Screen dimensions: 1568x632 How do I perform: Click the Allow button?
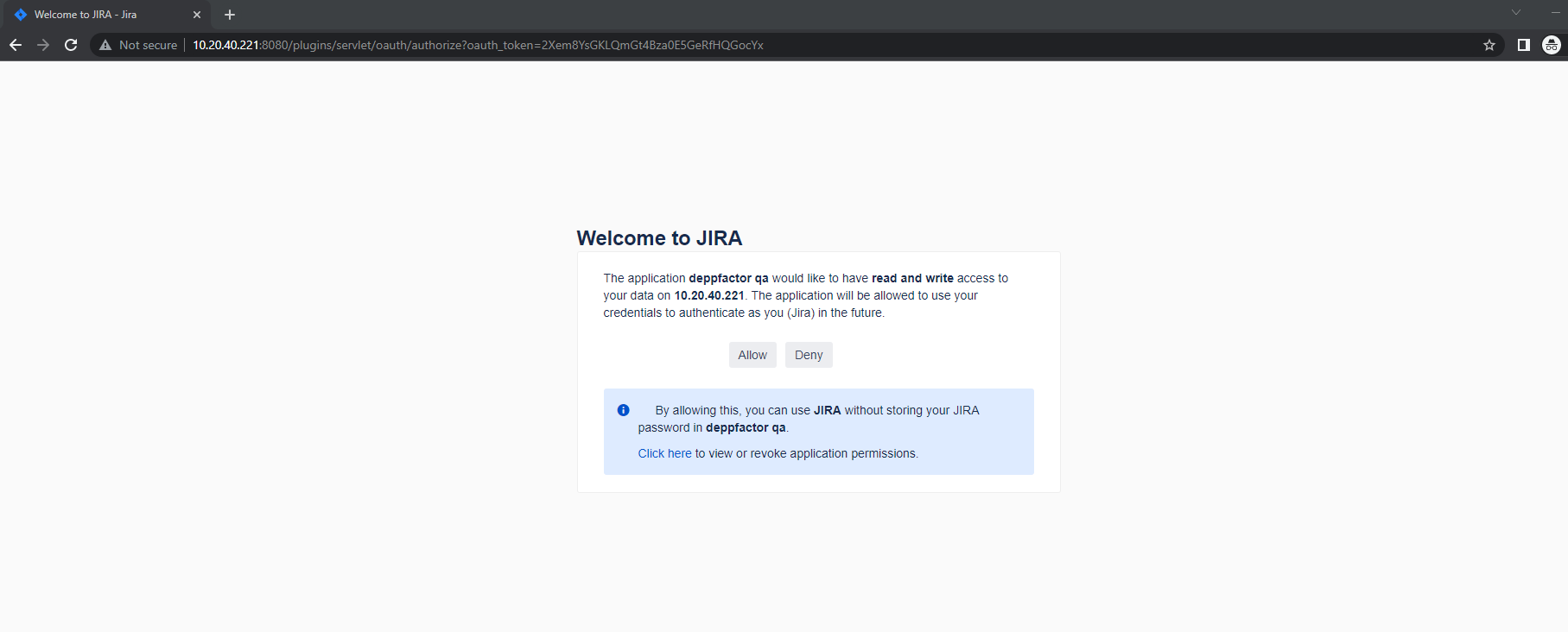click(x=752, y=355)
